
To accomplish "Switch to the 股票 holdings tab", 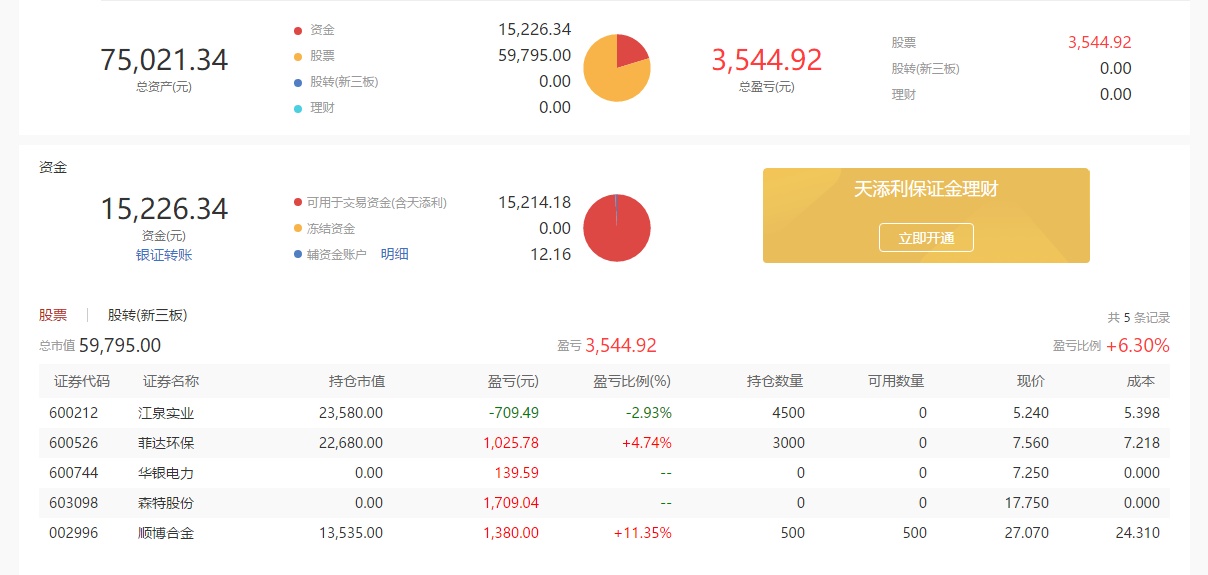I will [53, 315].
